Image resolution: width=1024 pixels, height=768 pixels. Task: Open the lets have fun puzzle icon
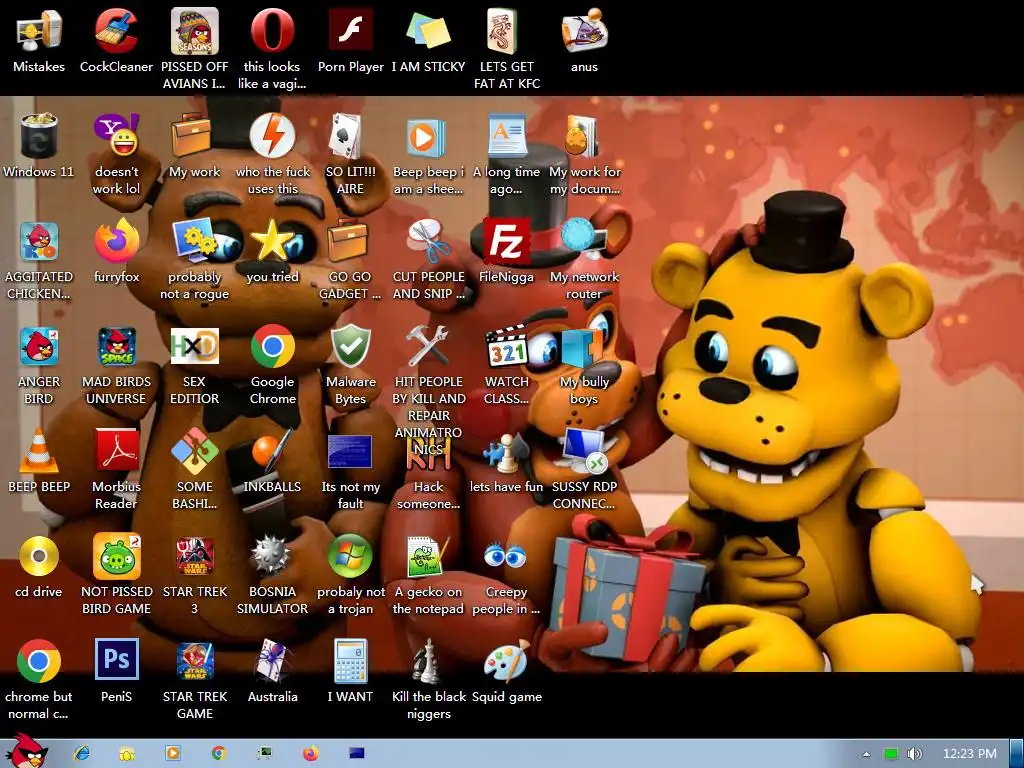tap(506, 452)
